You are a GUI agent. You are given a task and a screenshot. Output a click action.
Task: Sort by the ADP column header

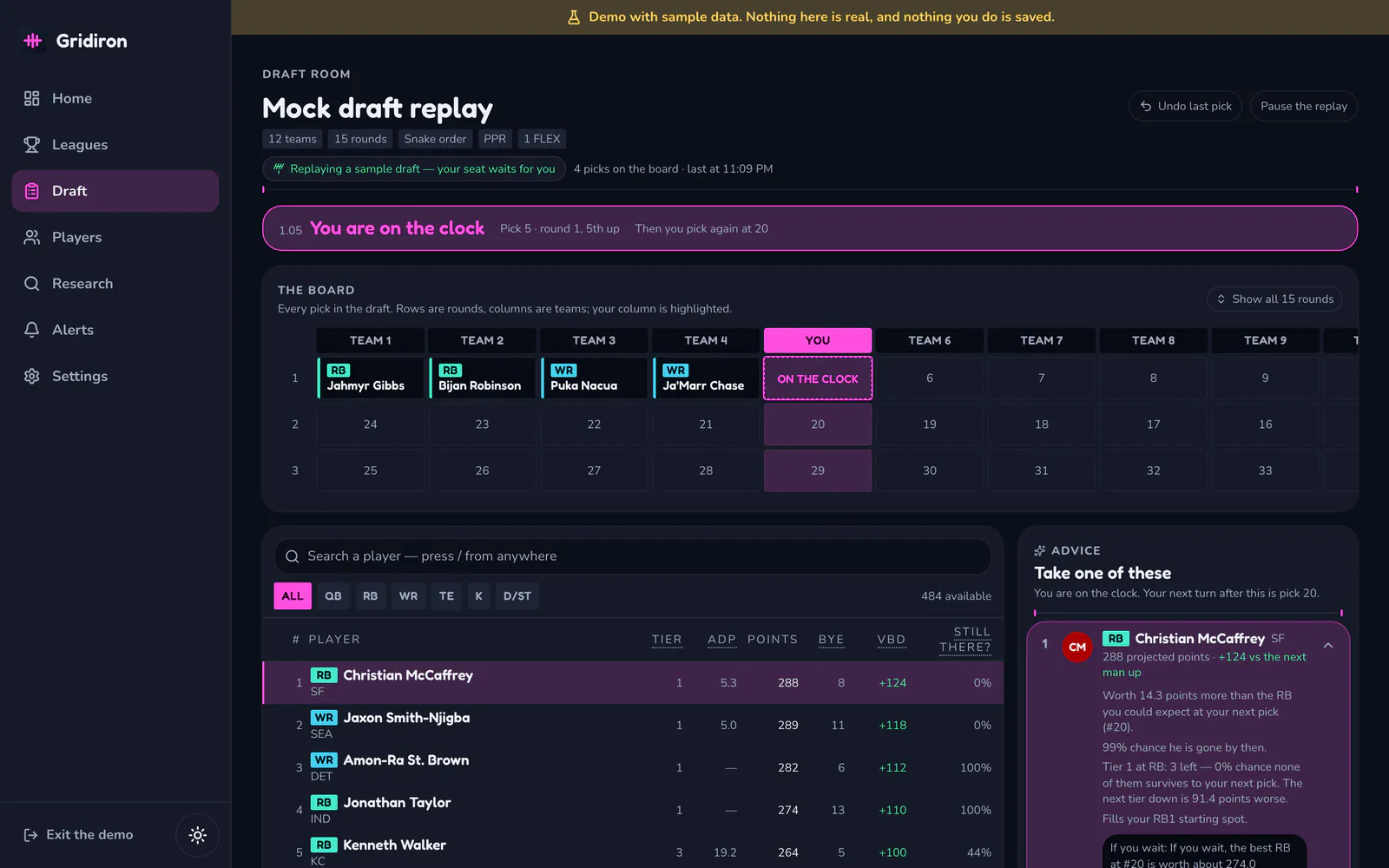point(721,640)
